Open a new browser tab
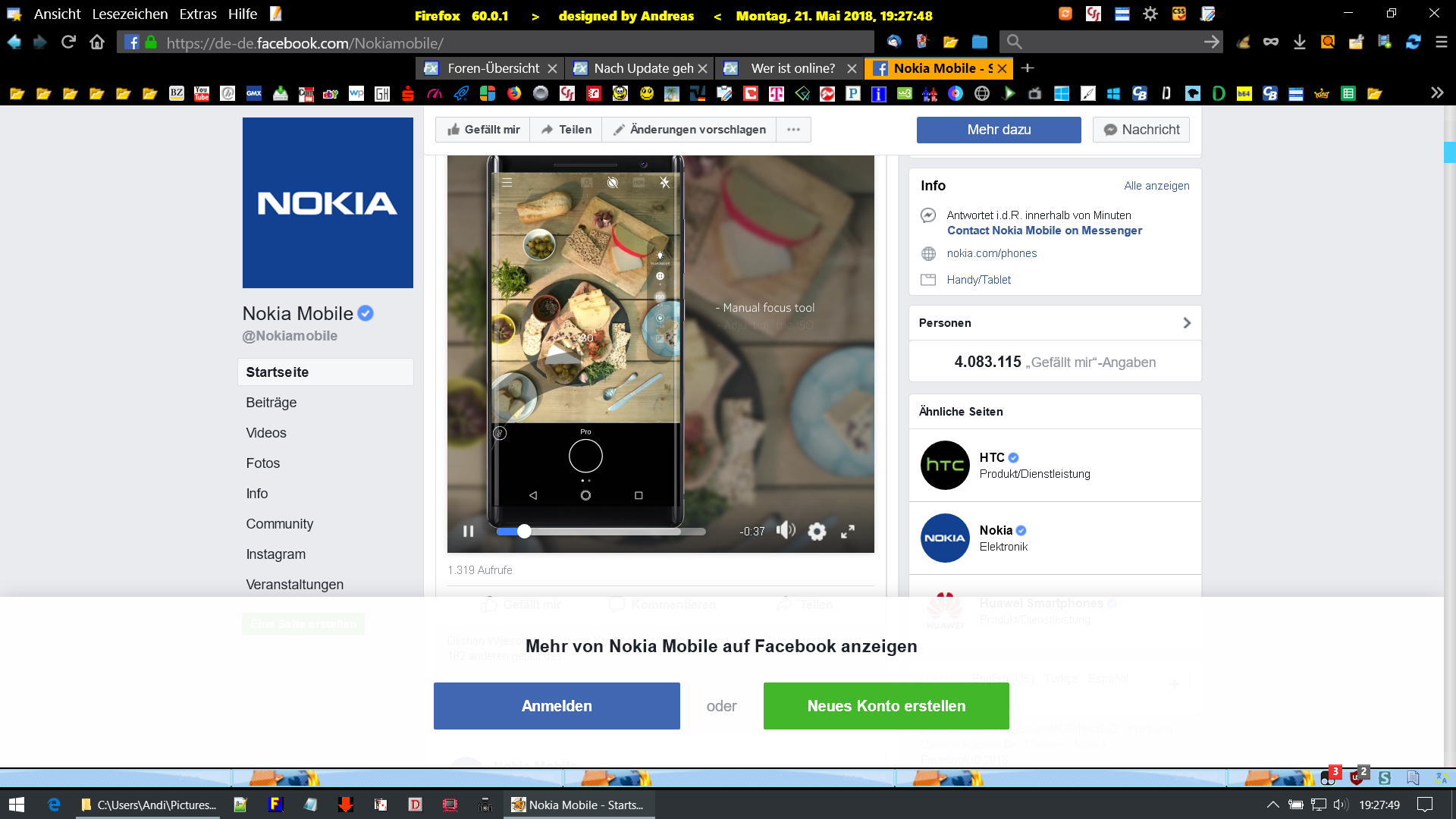The image size is (1456, 819). coord(1028,68)
